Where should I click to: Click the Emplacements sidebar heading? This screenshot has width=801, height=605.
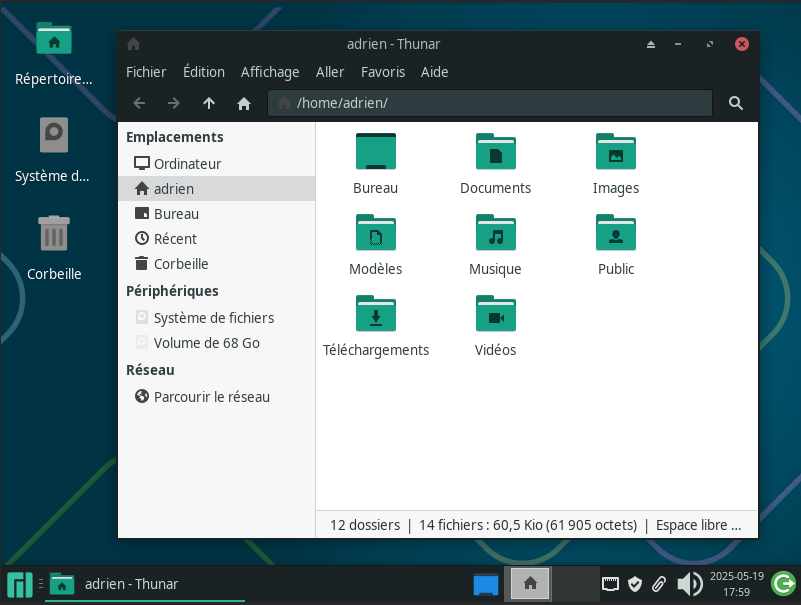[175, 137]
